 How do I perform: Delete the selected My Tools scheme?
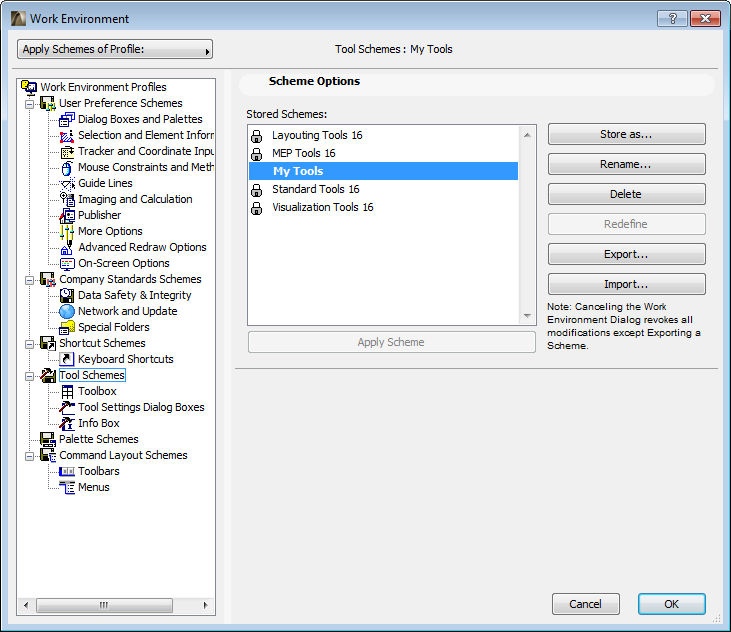[627, 194]
